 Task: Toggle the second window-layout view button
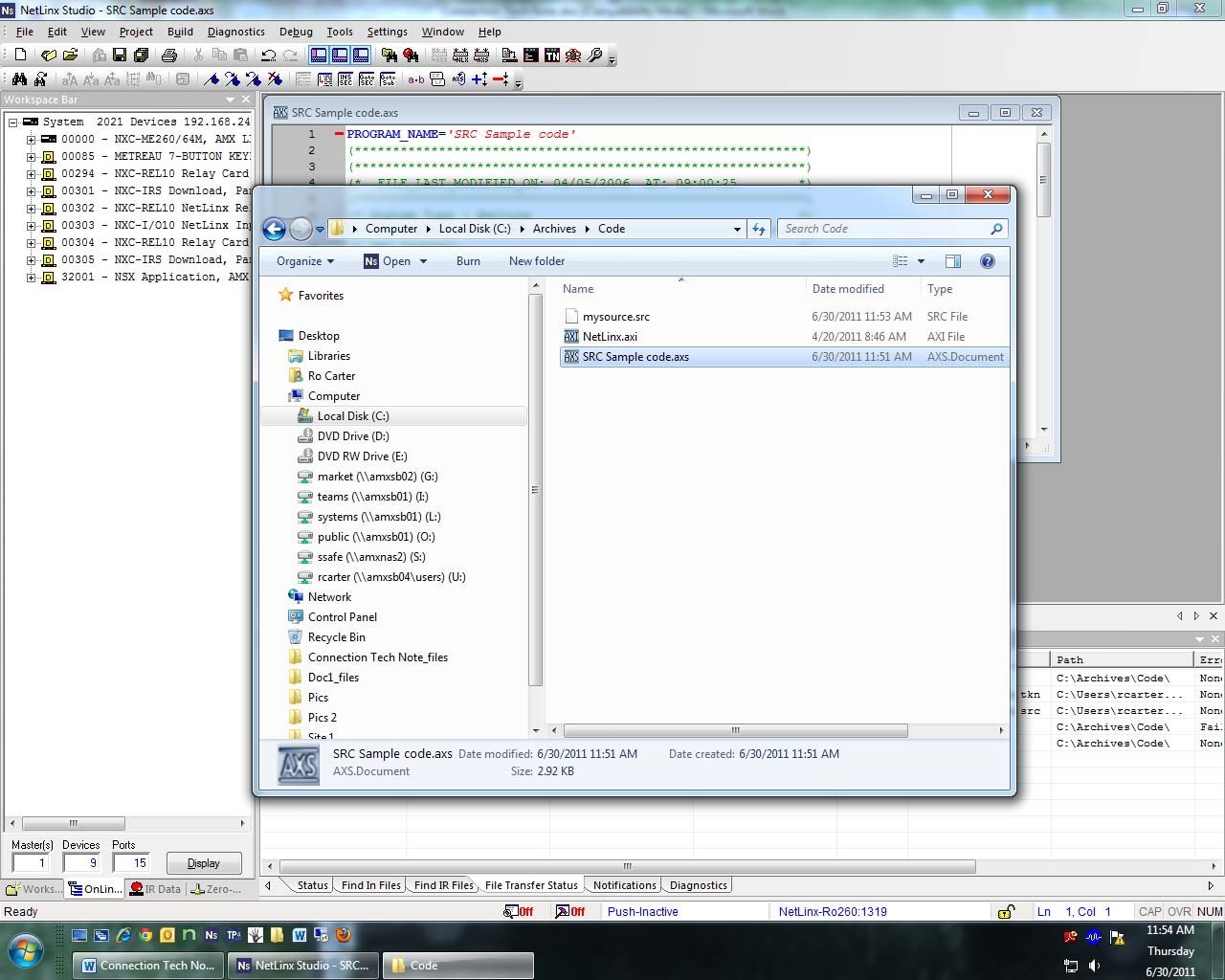340,56
